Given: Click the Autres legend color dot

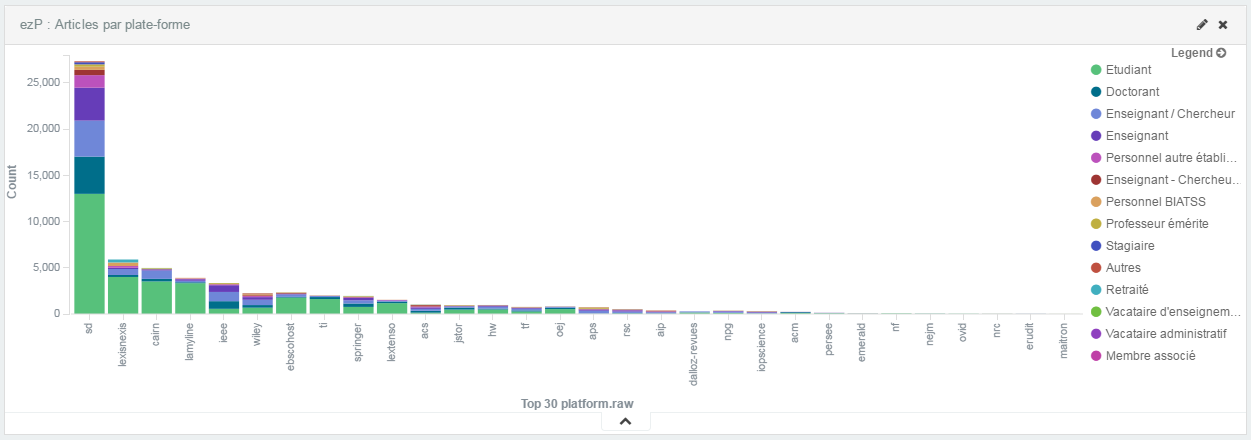Looking at the screenshot, I should (1096, 268).
